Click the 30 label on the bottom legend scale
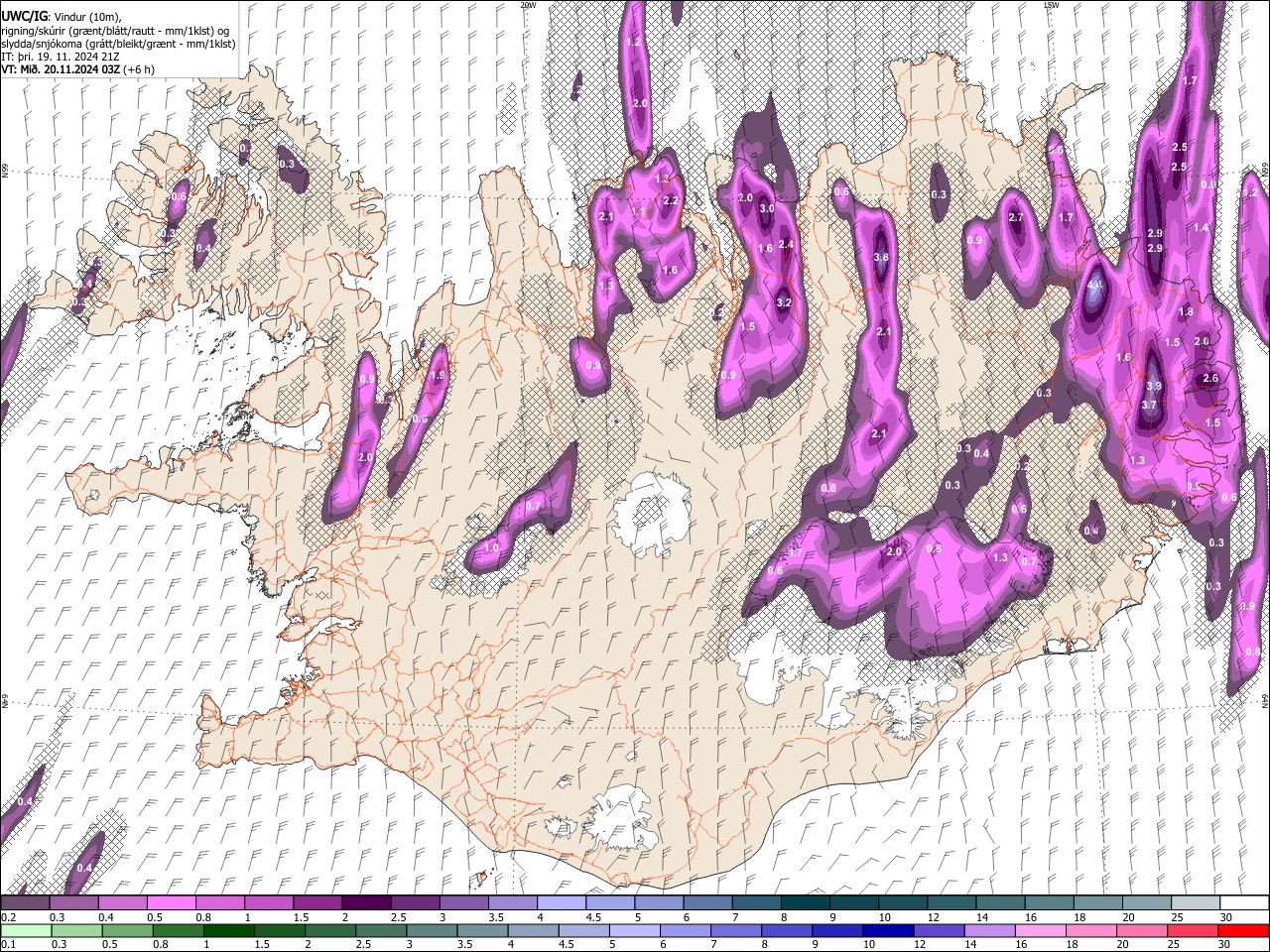Screen dimensions: 1270x952 1225,944
